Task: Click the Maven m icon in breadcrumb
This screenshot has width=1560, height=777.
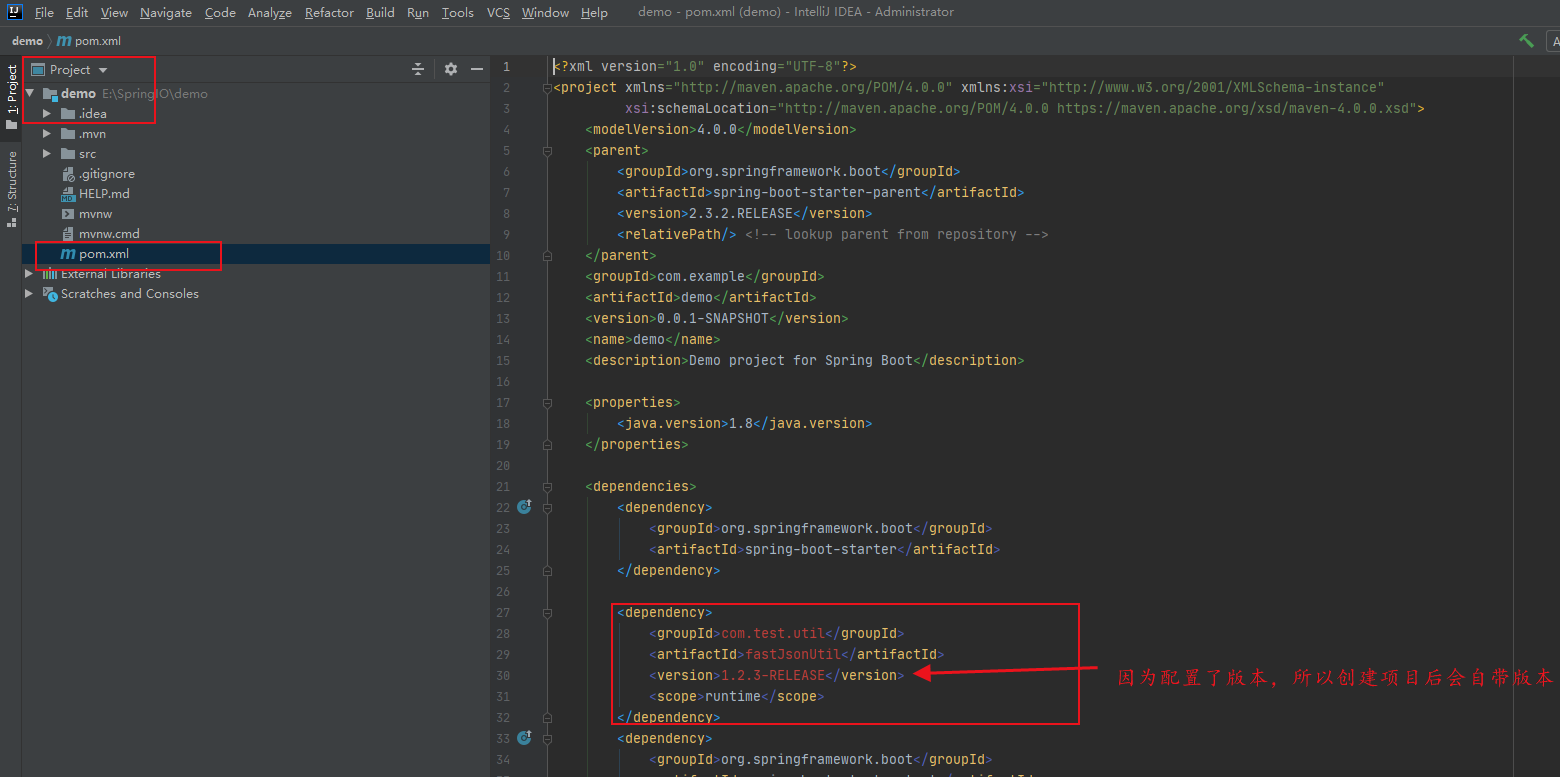Action: point(64,41)
